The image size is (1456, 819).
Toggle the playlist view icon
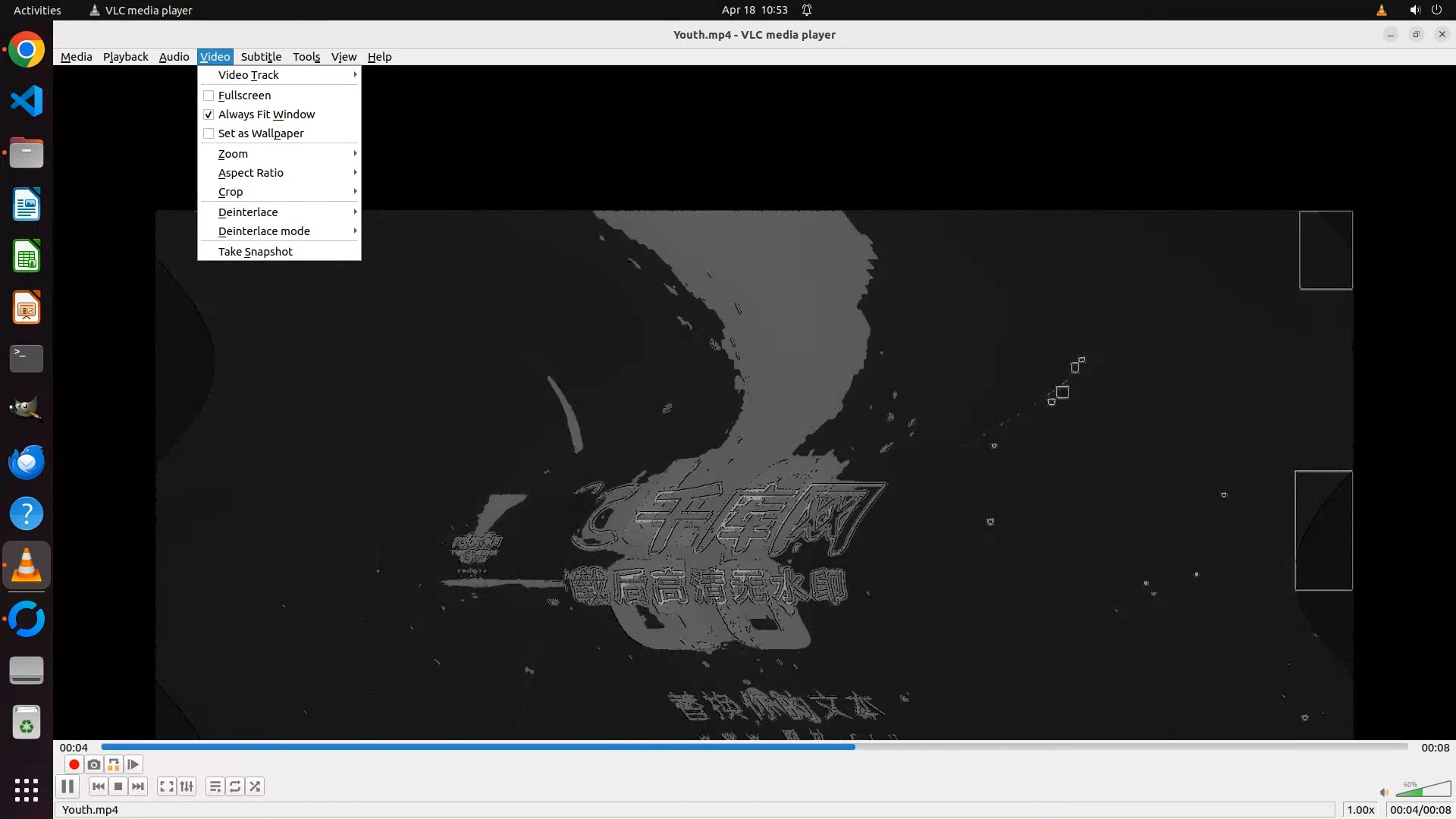pyautogui.click(x=215, y=786)
